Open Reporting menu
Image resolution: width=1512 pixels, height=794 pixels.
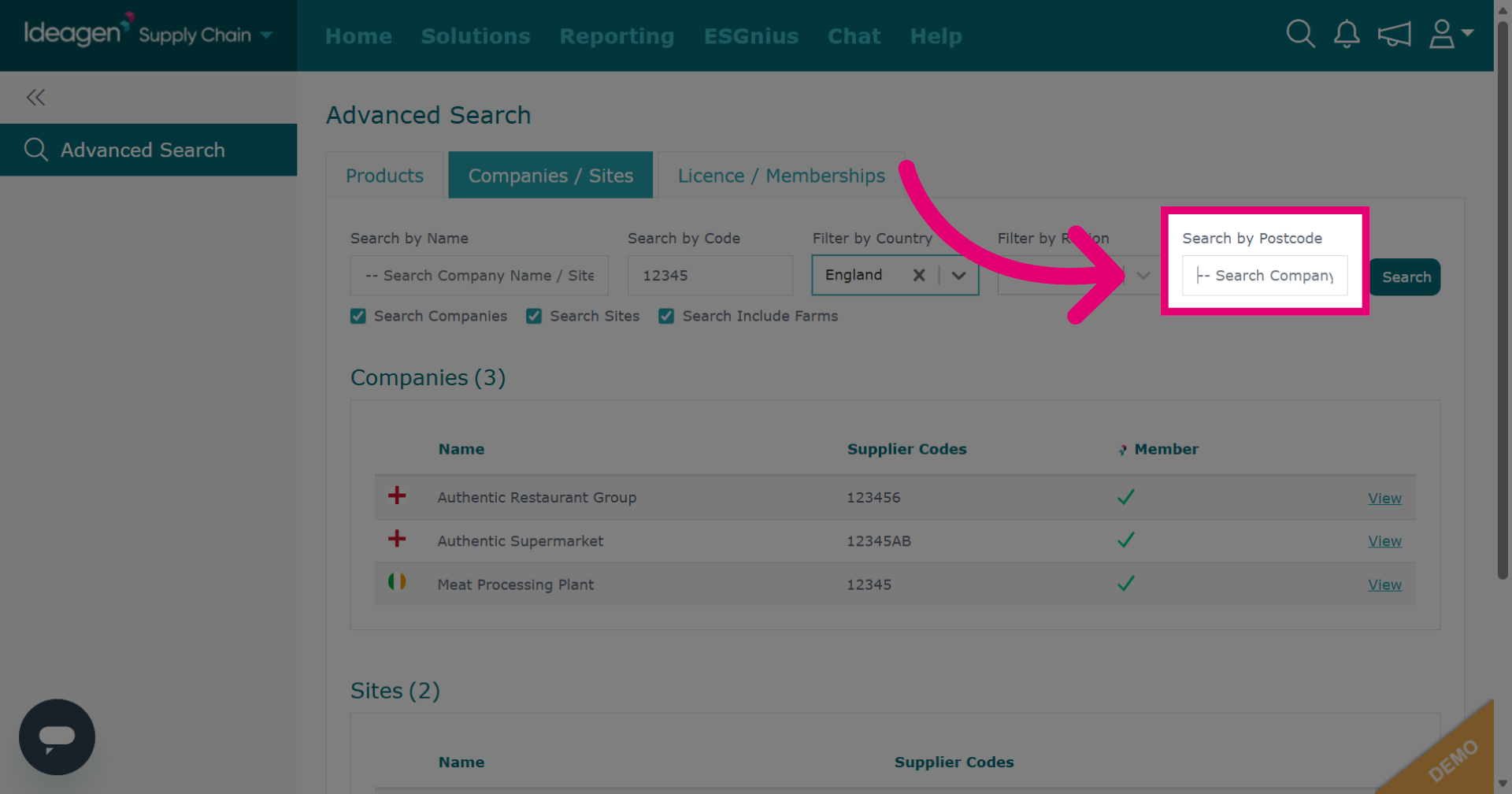tap(617, 36)
